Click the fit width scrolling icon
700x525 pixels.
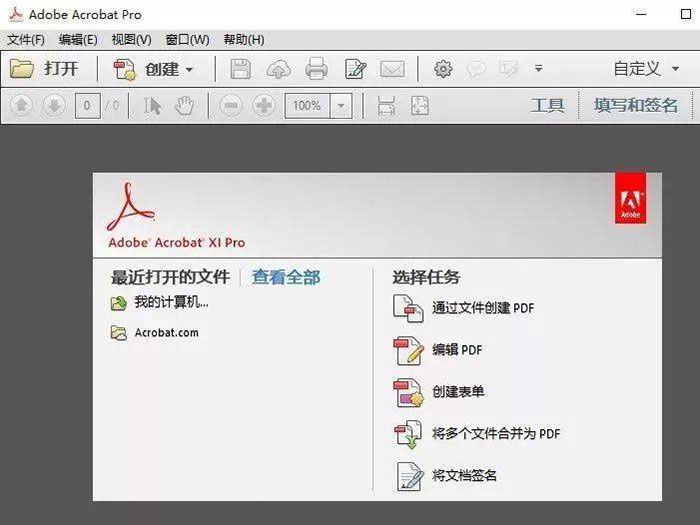point(386,106)
